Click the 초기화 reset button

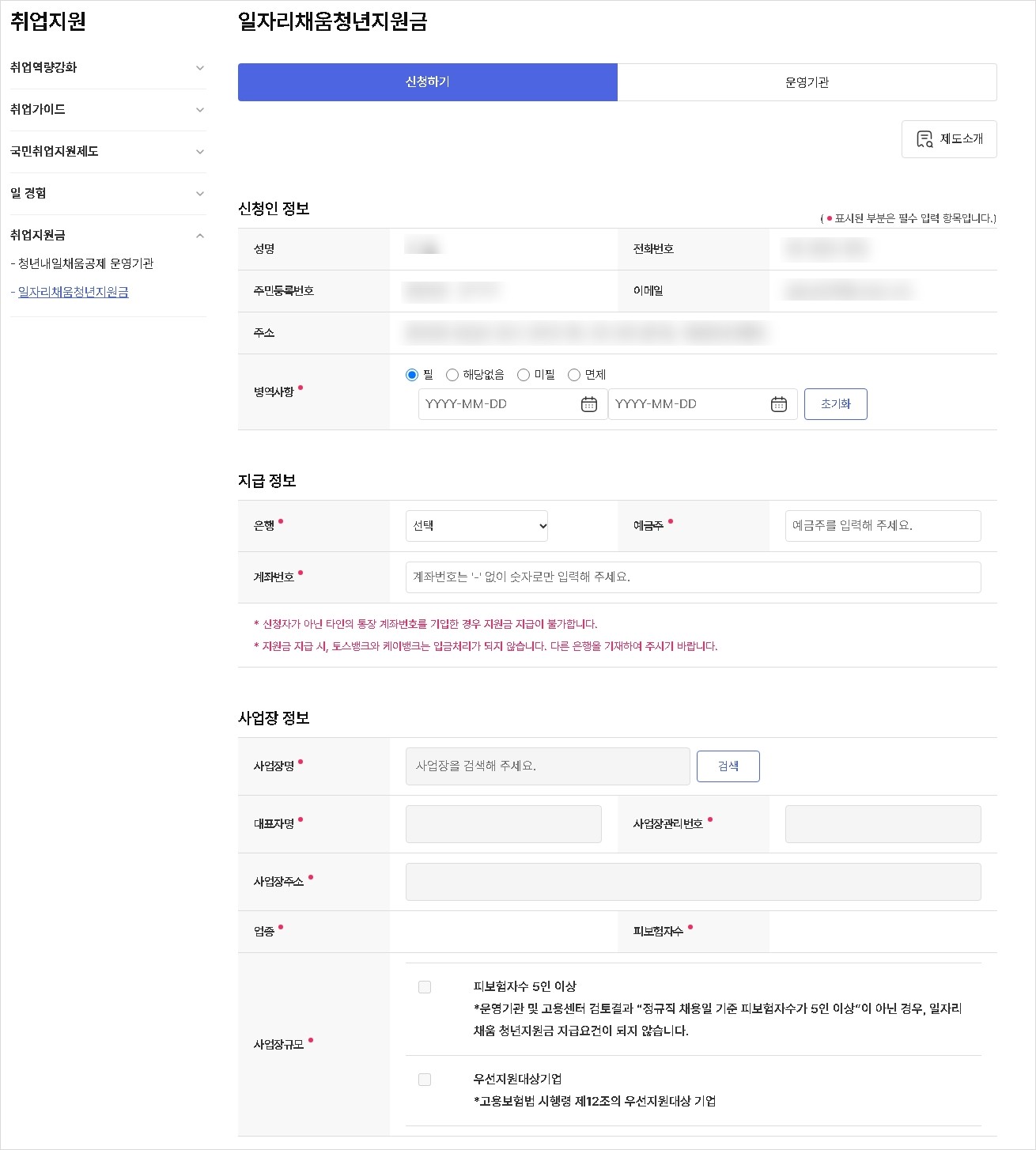pos(835,404)
